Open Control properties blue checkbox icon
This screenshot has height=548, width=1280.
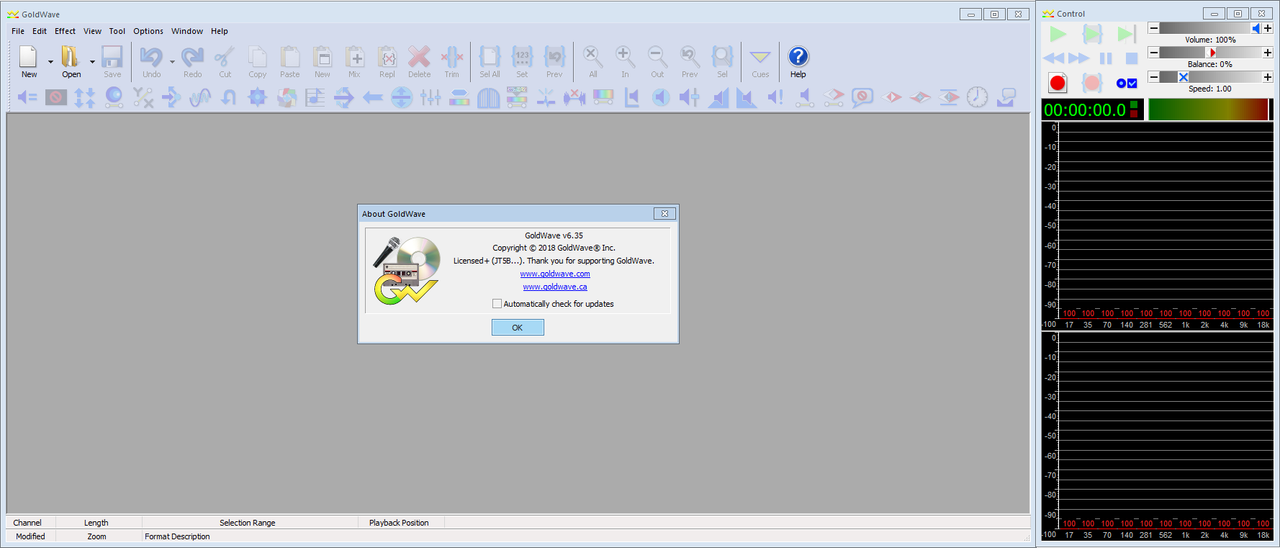[x=1127, y=83]
